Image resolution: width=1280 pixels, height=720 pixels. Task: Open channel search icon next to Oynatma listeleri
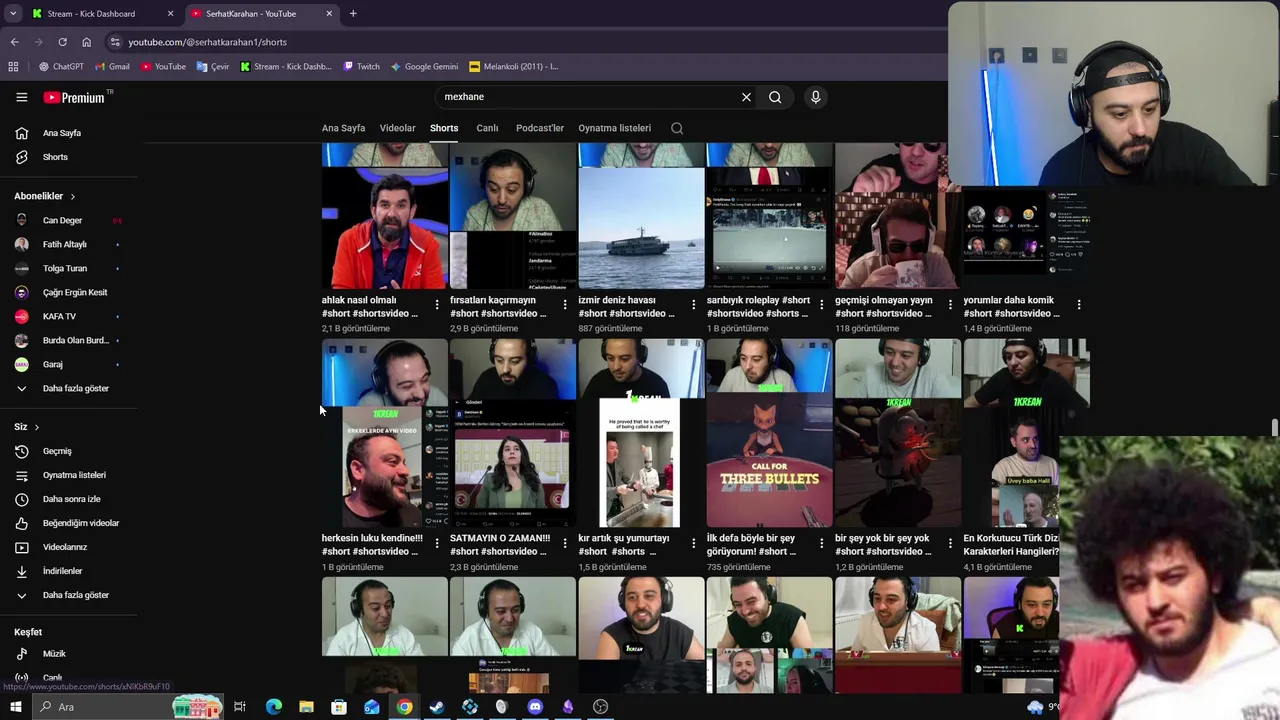[x=677, y=128]
